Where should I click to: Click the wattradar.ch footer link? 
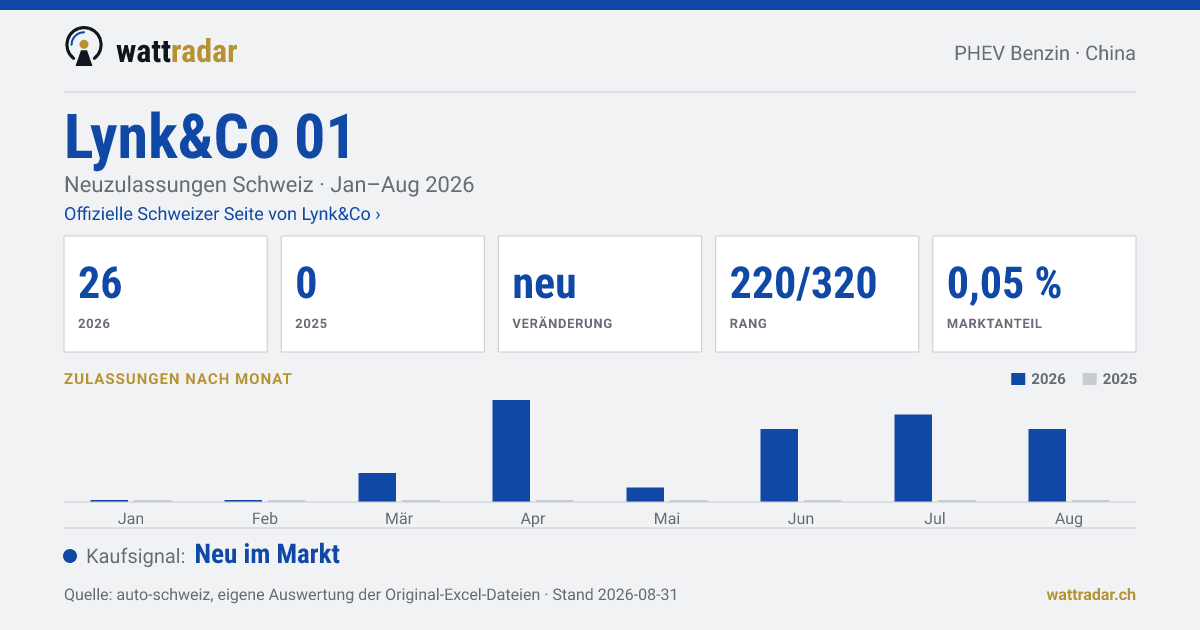pos(1091,594)
